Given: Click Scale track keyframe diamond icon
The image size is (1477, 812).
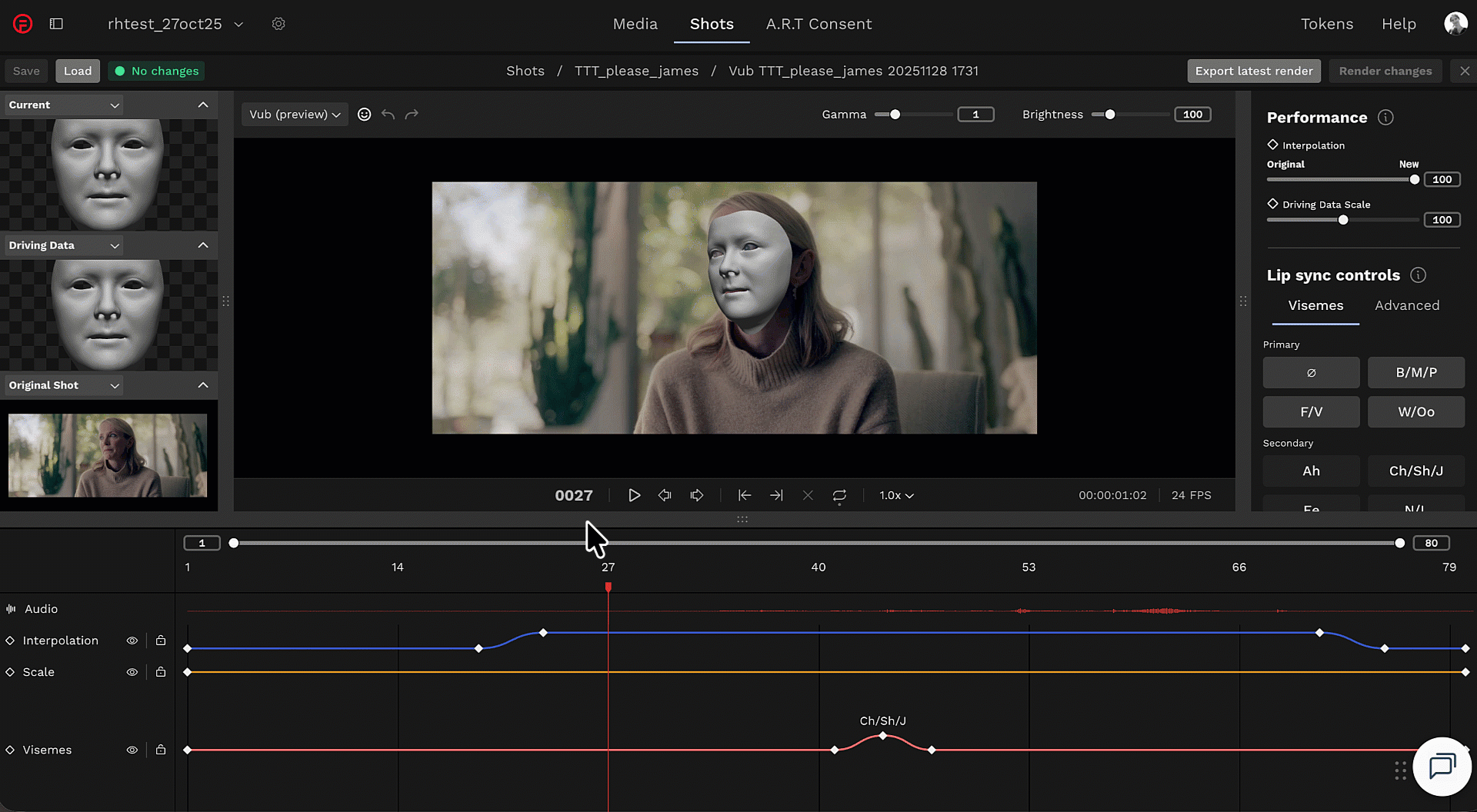Looking at the screenshot, I should pos(10,672).
